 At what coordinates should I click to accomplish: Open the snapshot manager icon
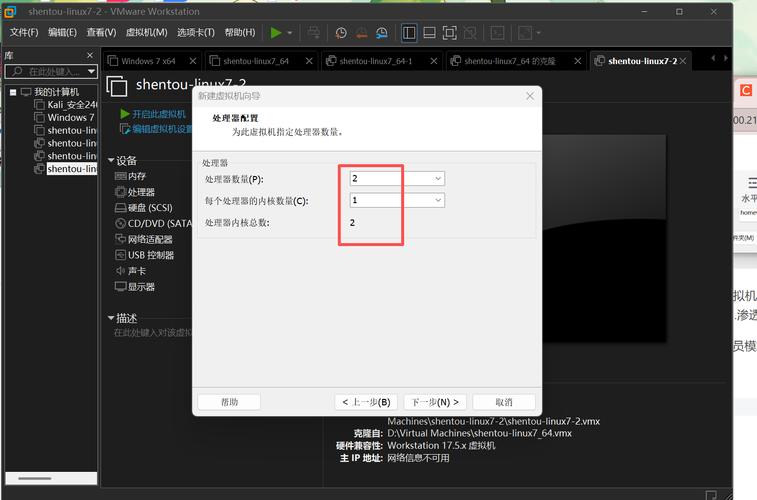(x=381, y=33)
